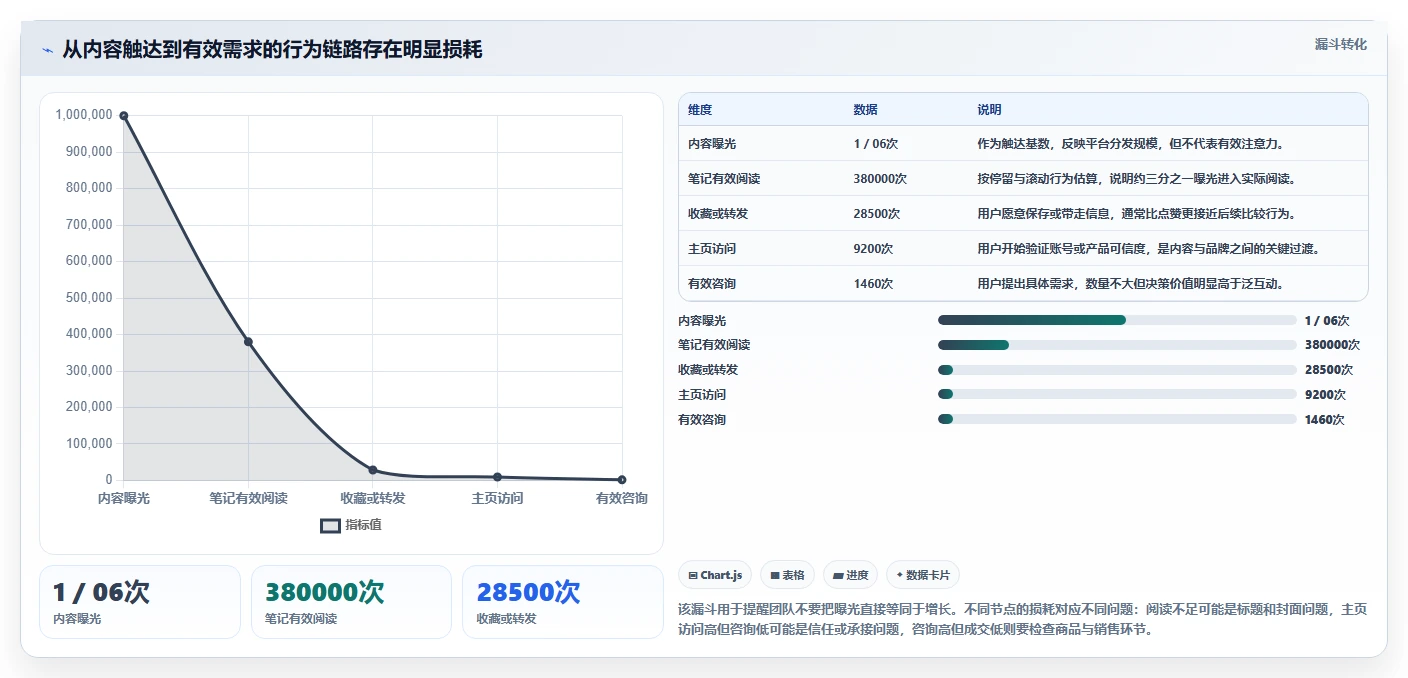
Task: Click the 9200次 cell in the table
Action: 873,249
